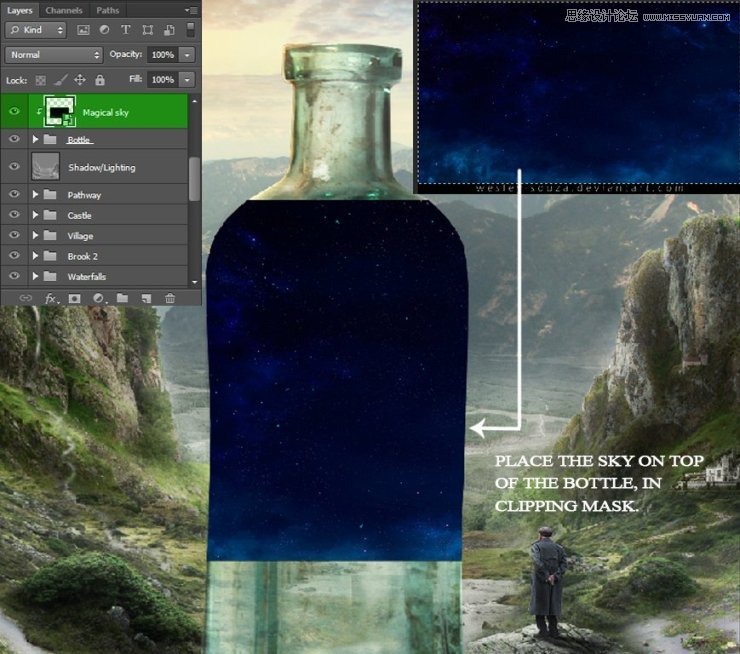
Task: Hide the Bottle group
Action: point(14,139)
